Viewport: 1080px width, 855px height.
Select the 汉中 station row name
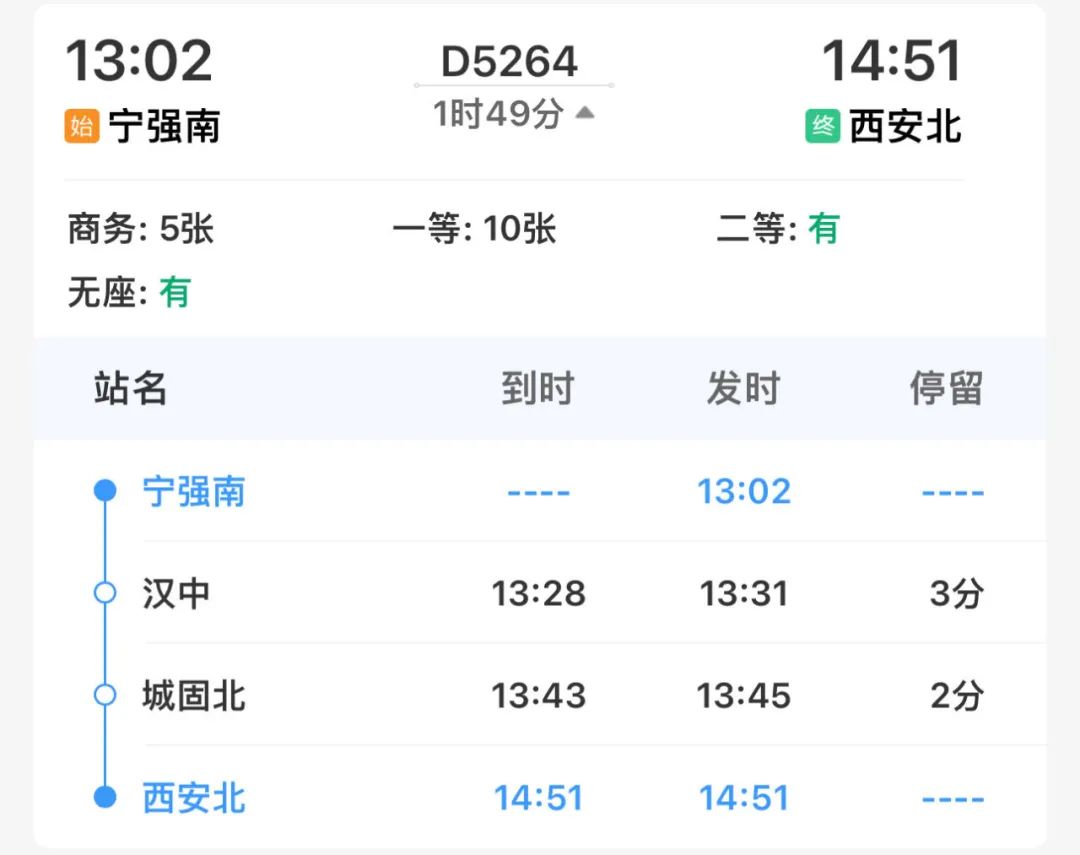(x=176, y=593)
